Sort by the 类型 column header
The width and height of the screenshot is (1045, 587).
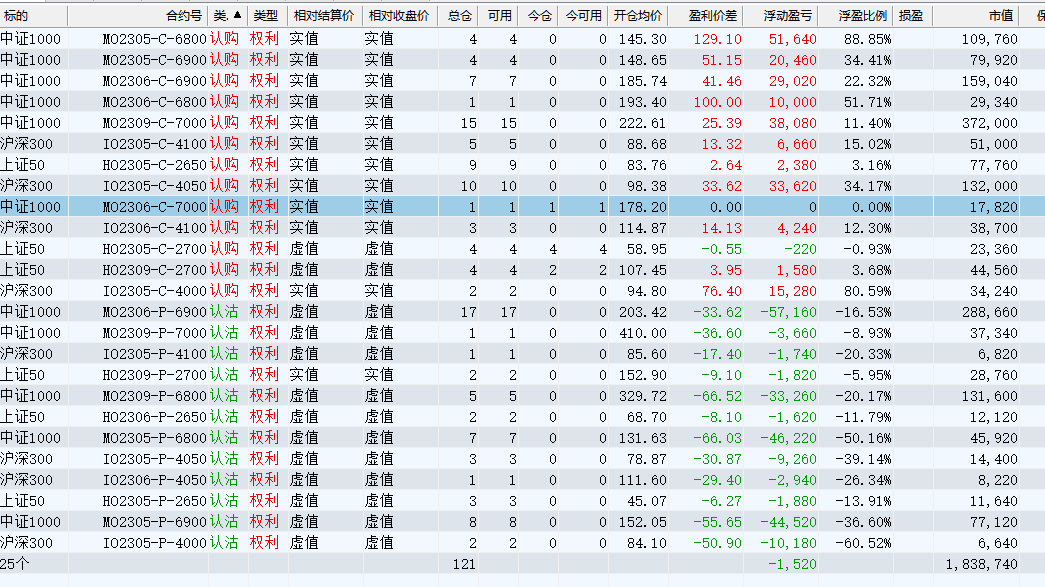[267, 15]
